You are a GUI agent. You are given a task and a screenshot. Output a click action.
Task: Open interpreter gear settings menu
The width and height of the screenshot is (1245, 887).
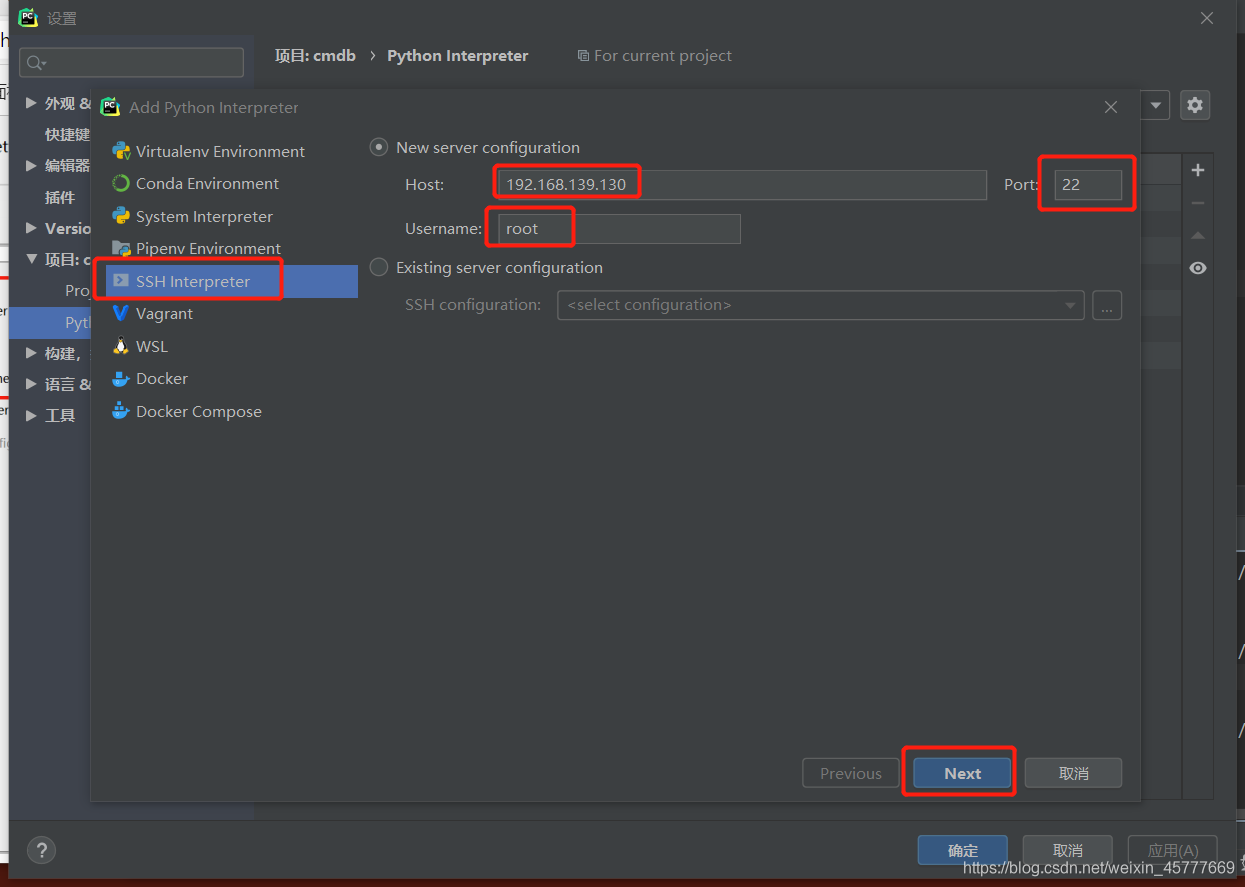tap(1195, 105)
